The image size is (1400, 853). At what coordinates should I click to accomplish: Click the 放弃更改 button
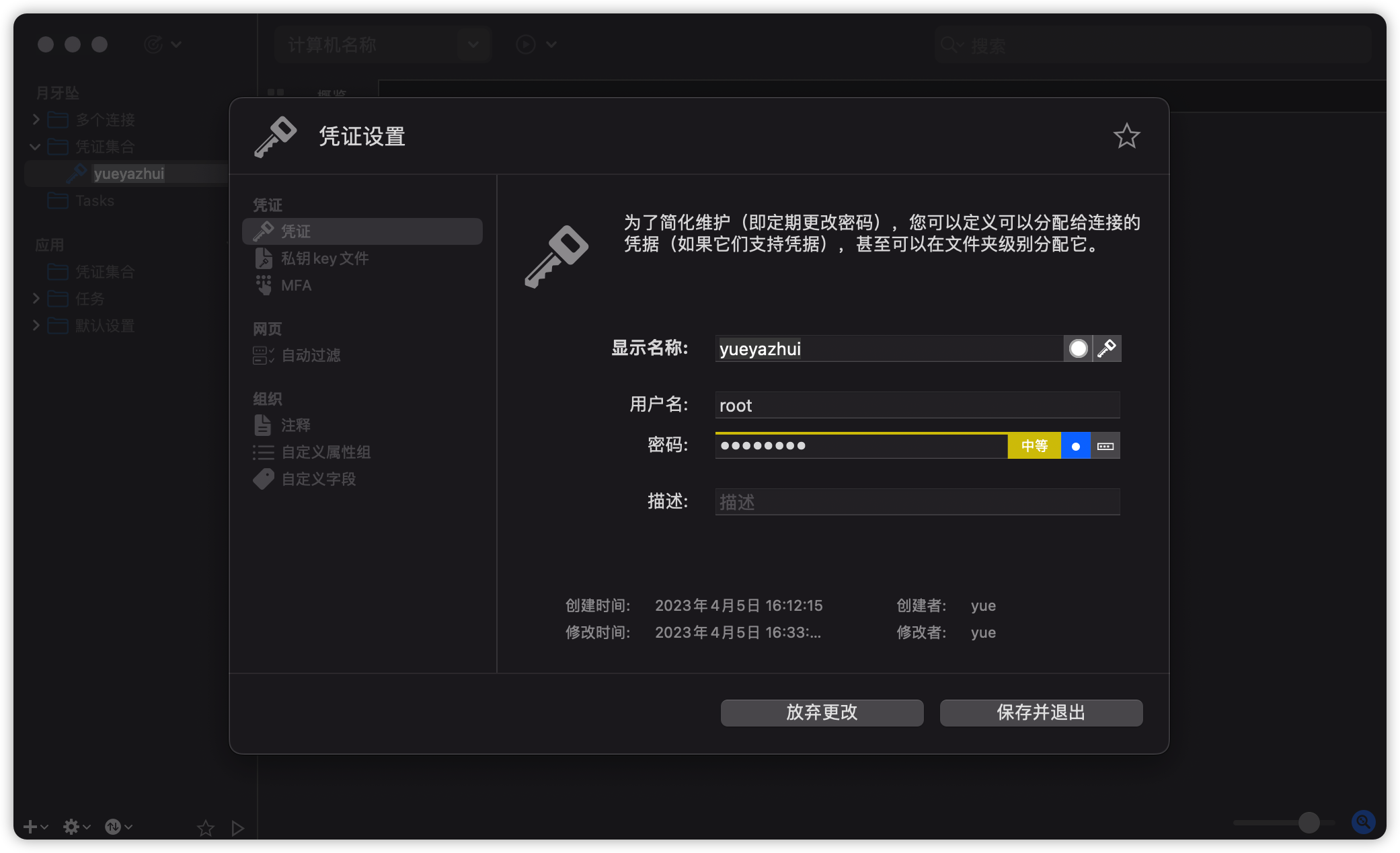coord(822,712)
